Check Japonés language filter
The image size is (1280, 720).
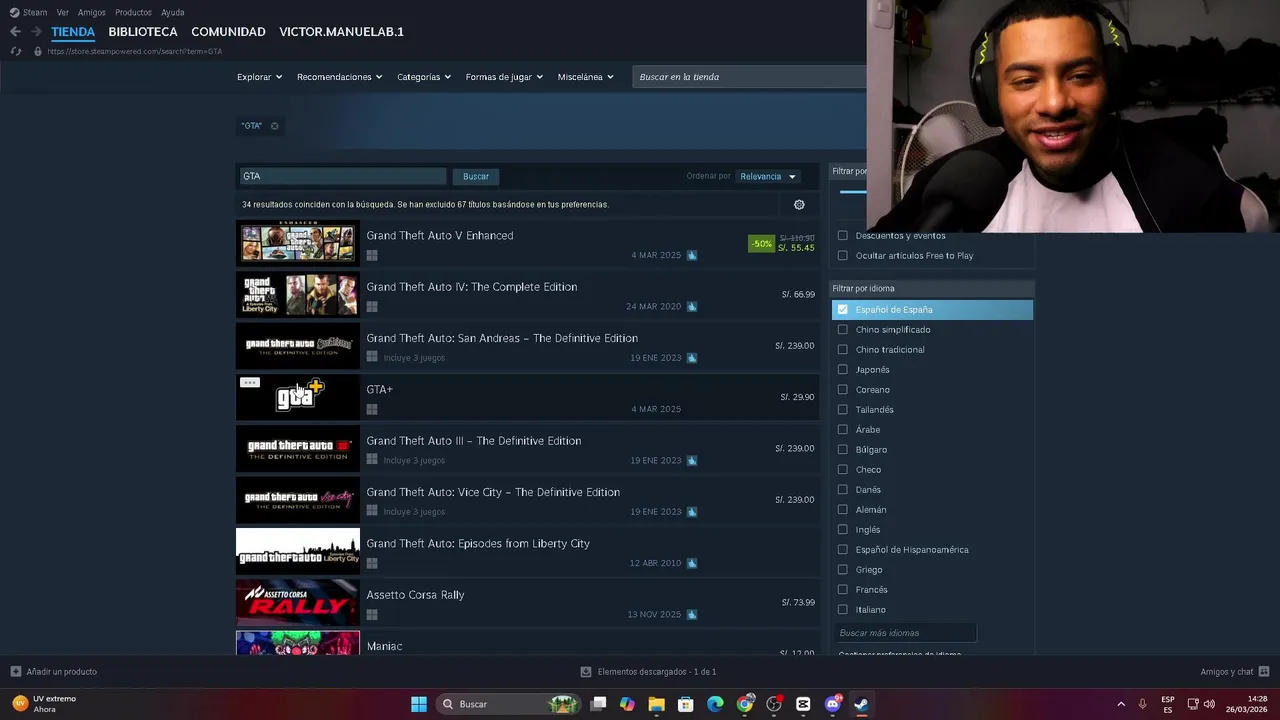(843, 370)
